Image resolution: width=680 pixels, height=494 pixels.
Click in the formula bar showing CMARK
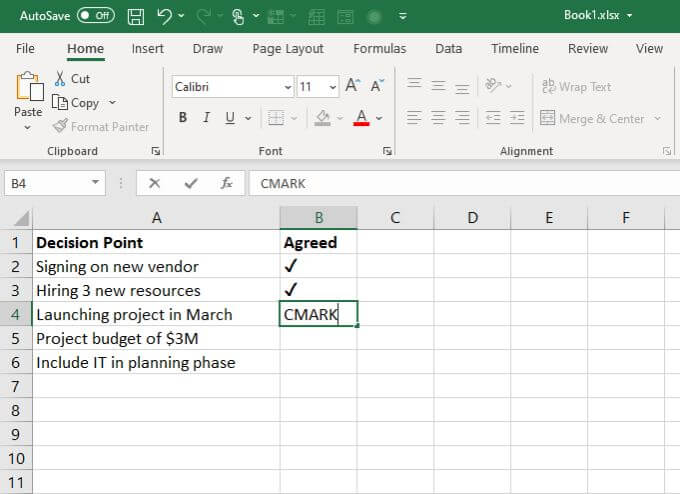coord(464,183)
